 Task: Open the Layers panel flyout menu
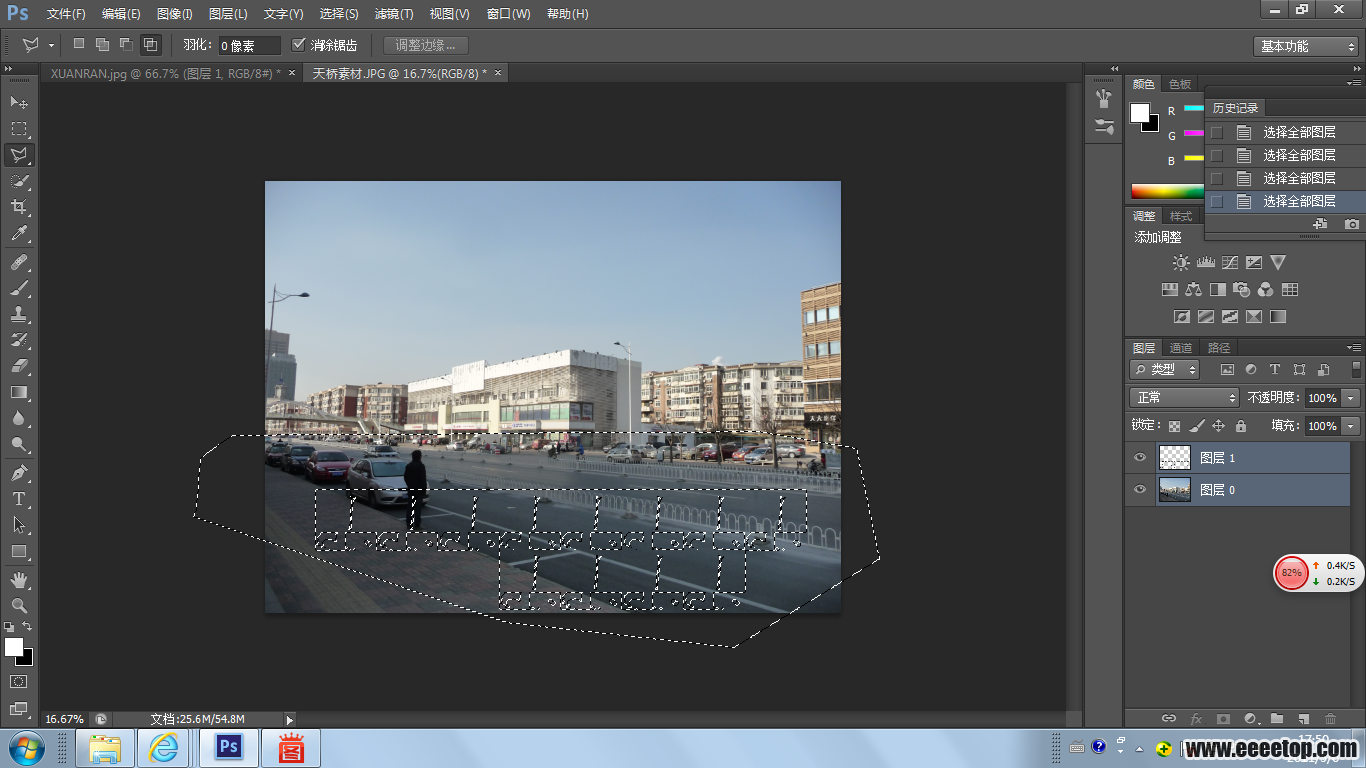[1353, 347]
